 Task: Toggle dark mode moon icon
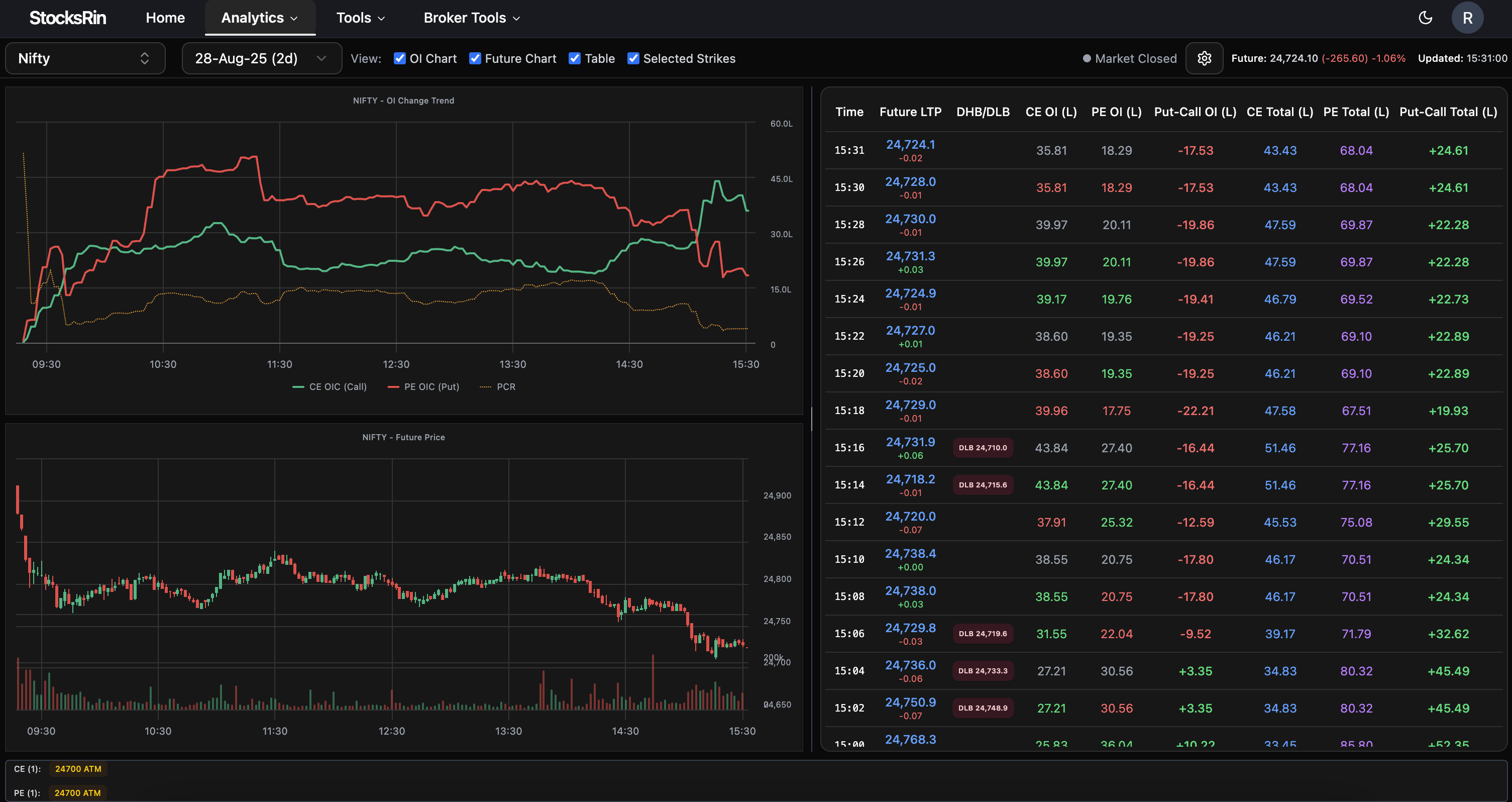pos(1425,18)
